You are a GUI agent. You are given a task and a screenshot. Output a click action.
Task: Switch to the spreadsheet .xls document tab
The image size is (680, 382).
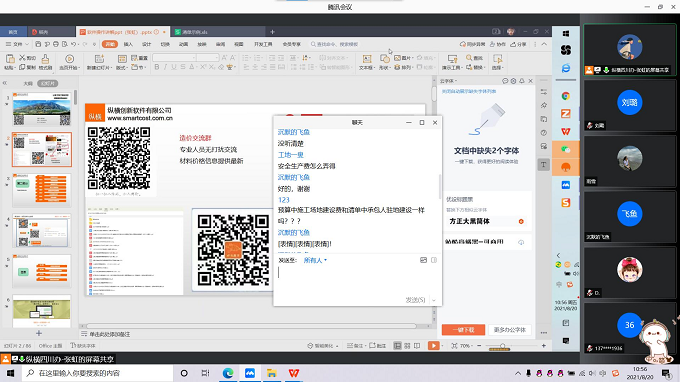(219, 32)
